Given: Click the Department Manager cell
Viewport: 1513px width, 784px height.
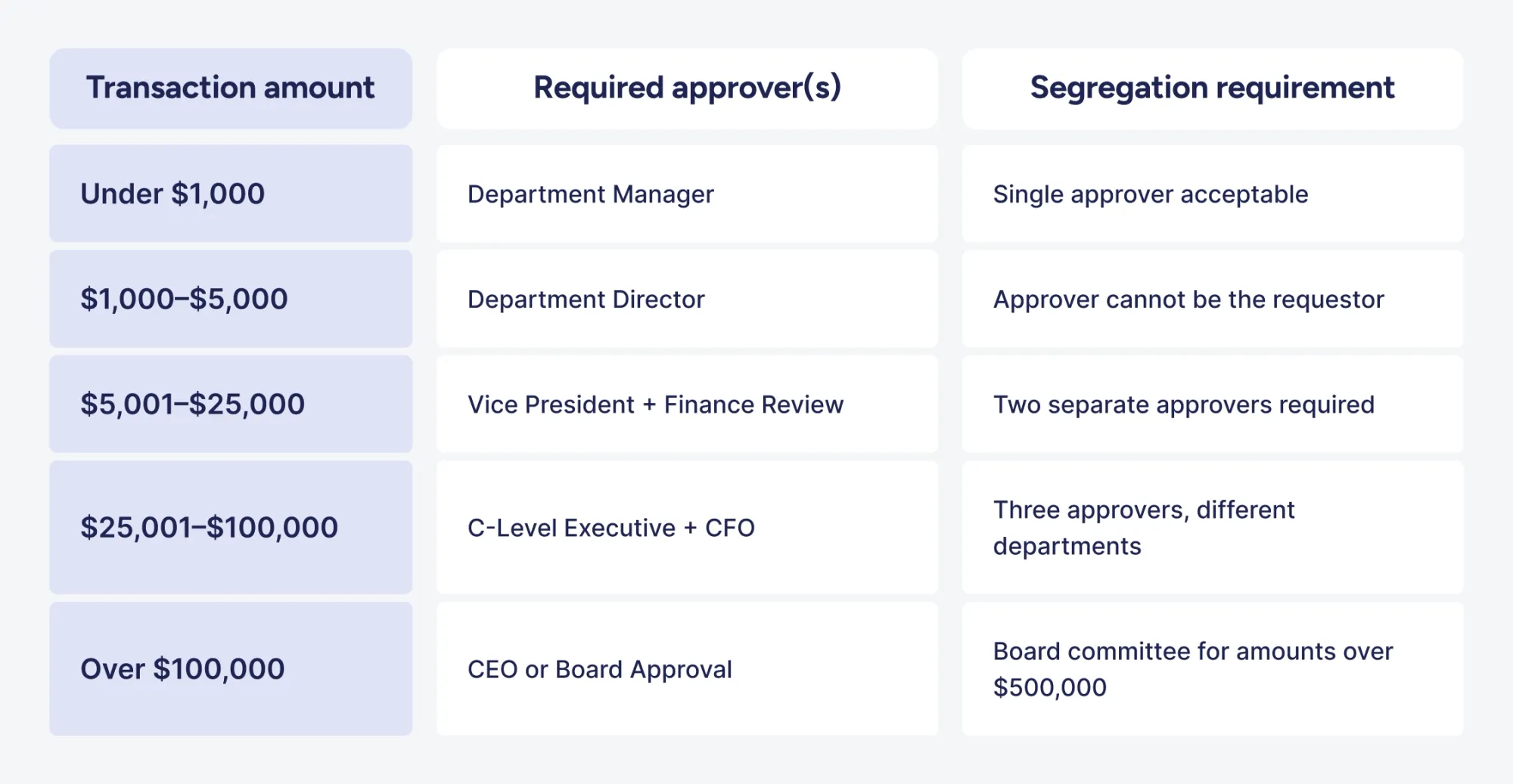Looking at the screenshot, I should click(590, 194).
